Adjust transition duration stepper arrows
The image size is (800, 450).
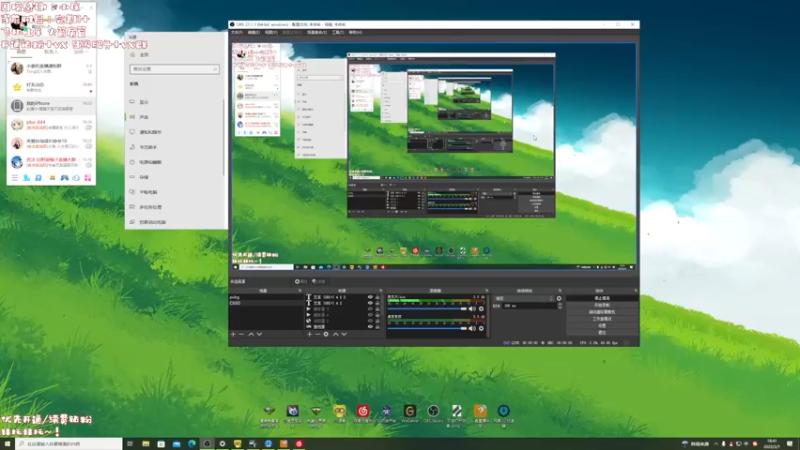[x=560, y=306]
